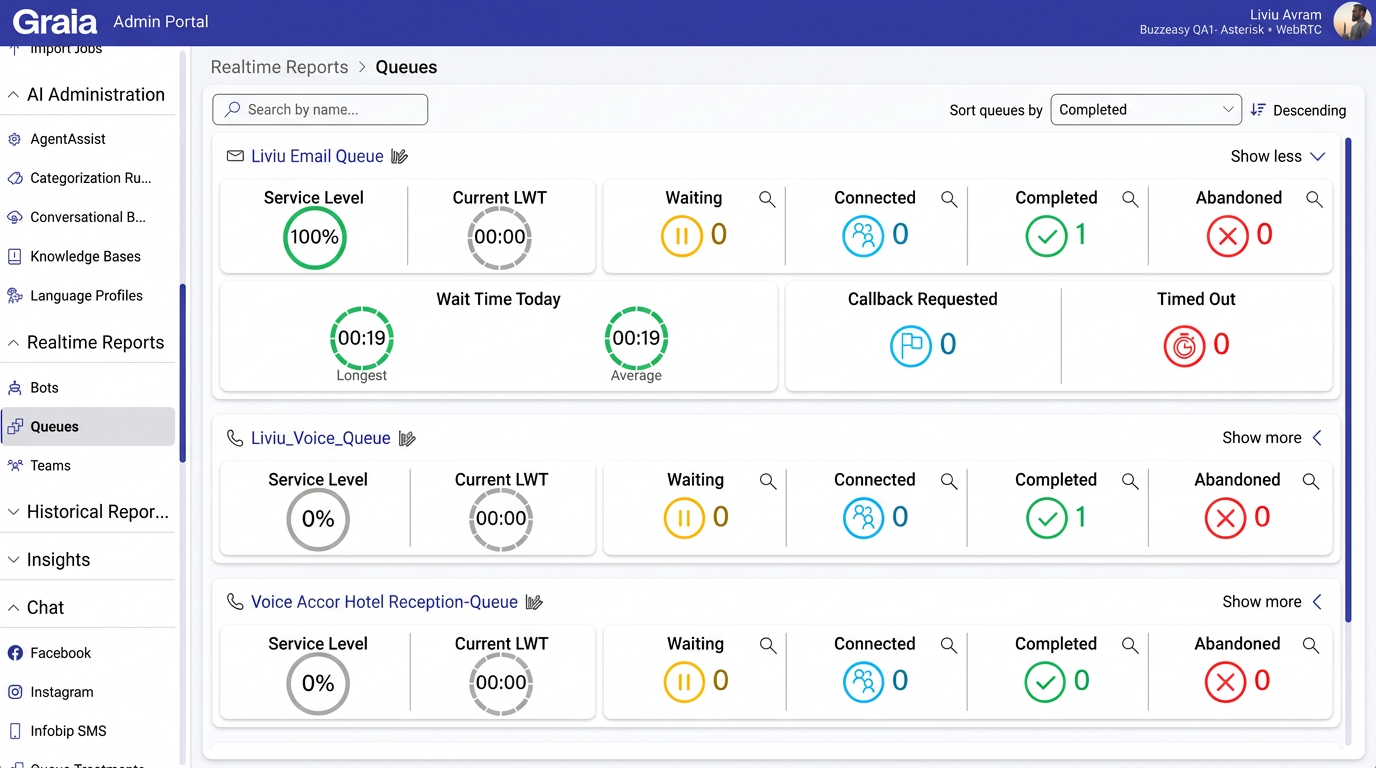
Task: Click Liviu_Voice_Queue name link
Action: tap(321, 438)
